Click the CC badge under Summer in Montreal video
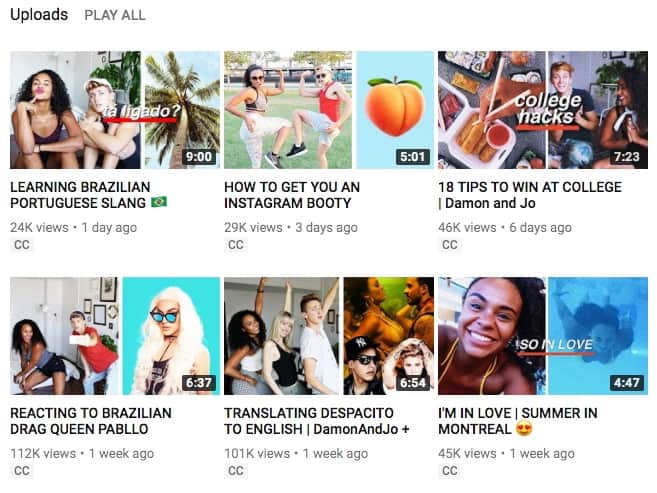 click(450, 470)
